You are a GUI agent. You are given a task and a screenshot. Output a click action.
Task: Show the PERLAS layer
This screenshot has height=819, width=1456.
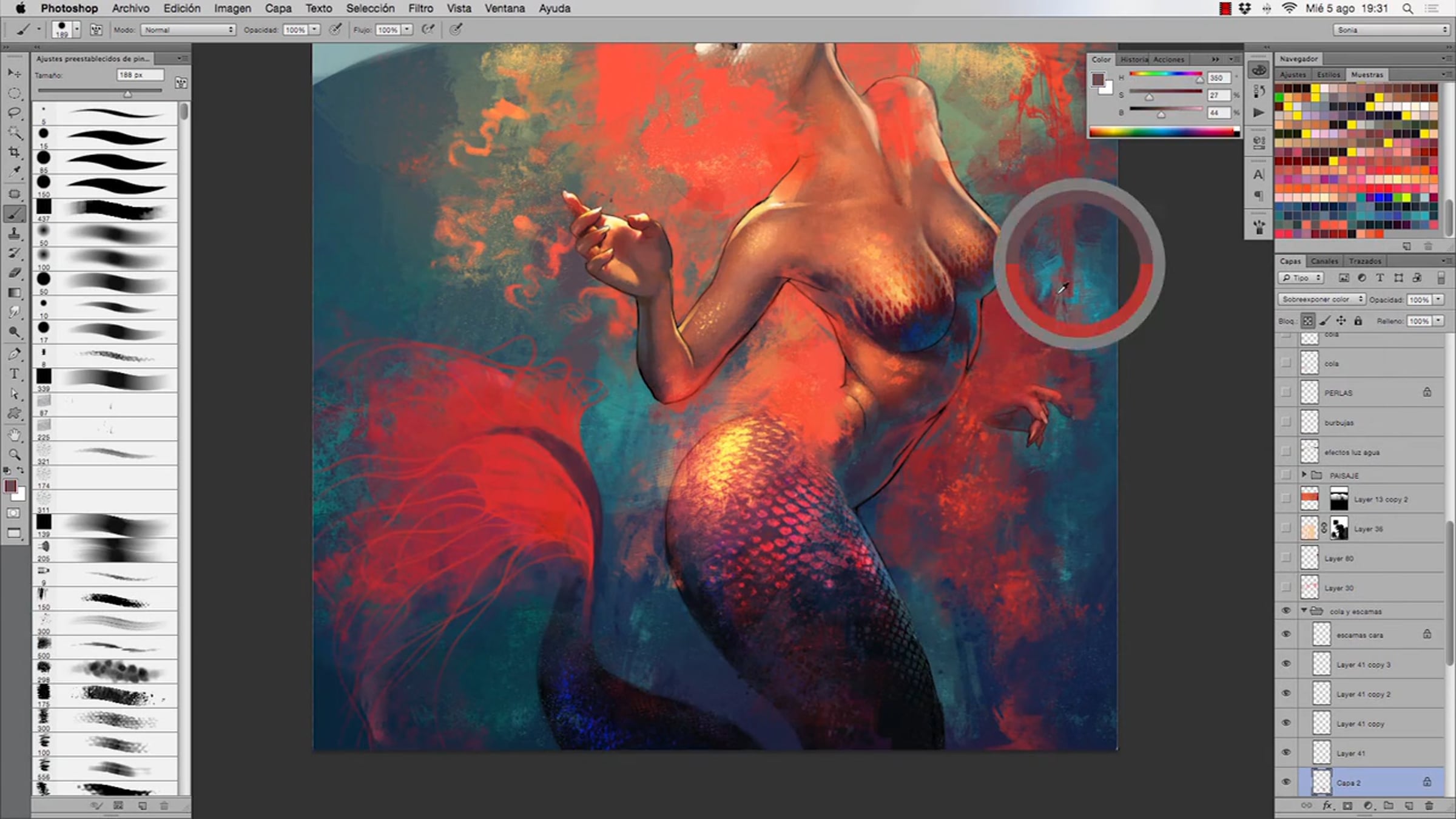[x=1286, y=393]
